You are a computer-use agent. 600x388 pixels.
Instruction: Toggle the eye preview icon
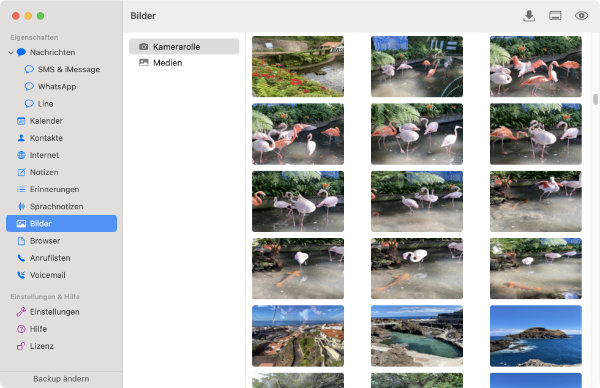(x=581, y=16)
